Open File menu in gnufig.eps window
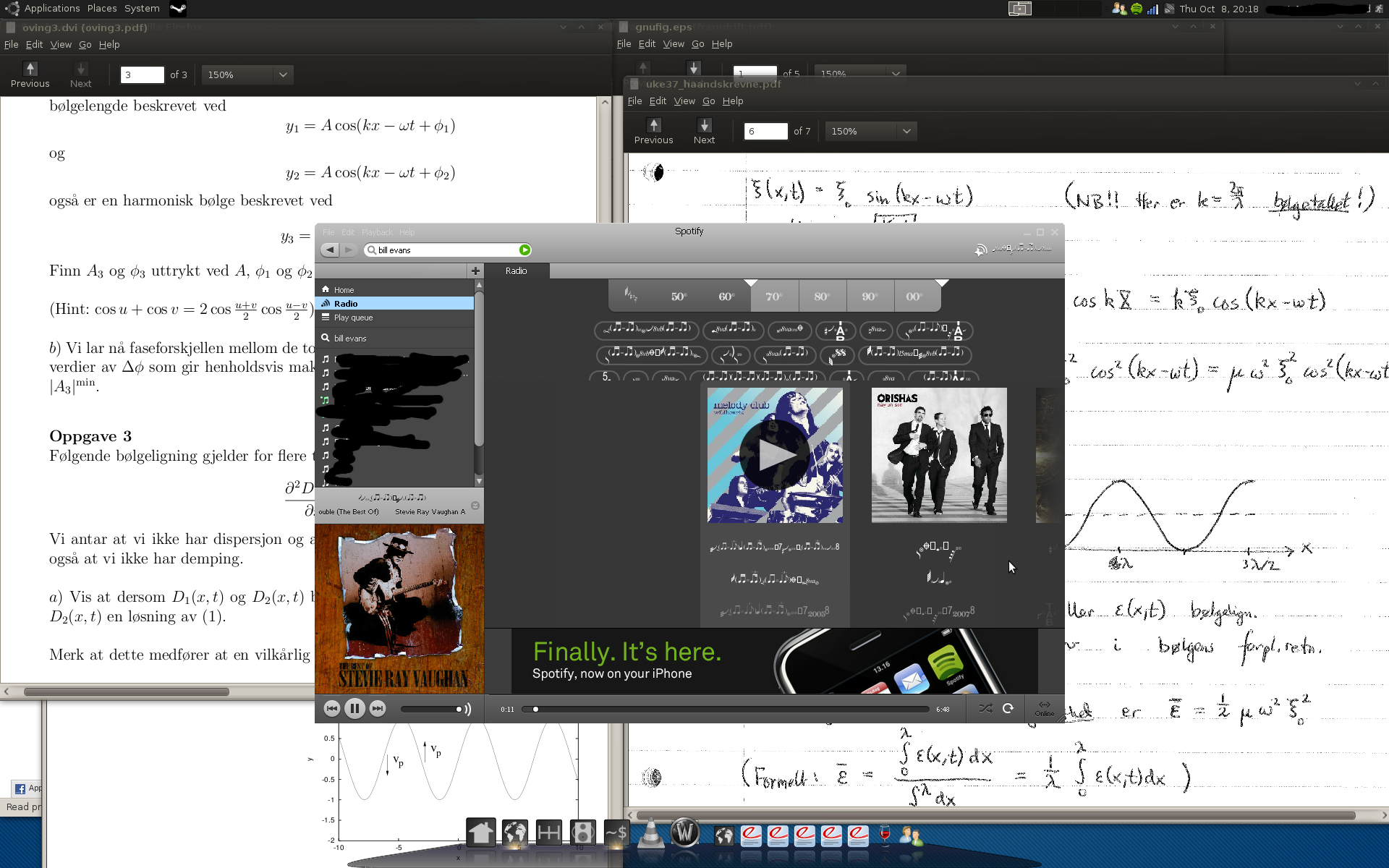Screen dimensions: 1389x868 tap(624, 44)
